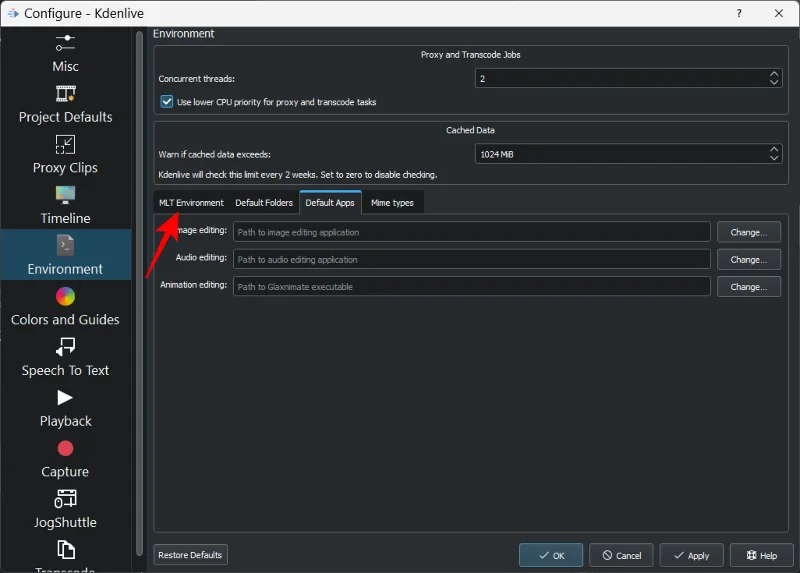
Task: Increase concurrent threads with up arrow
Action: coord(774,74)
